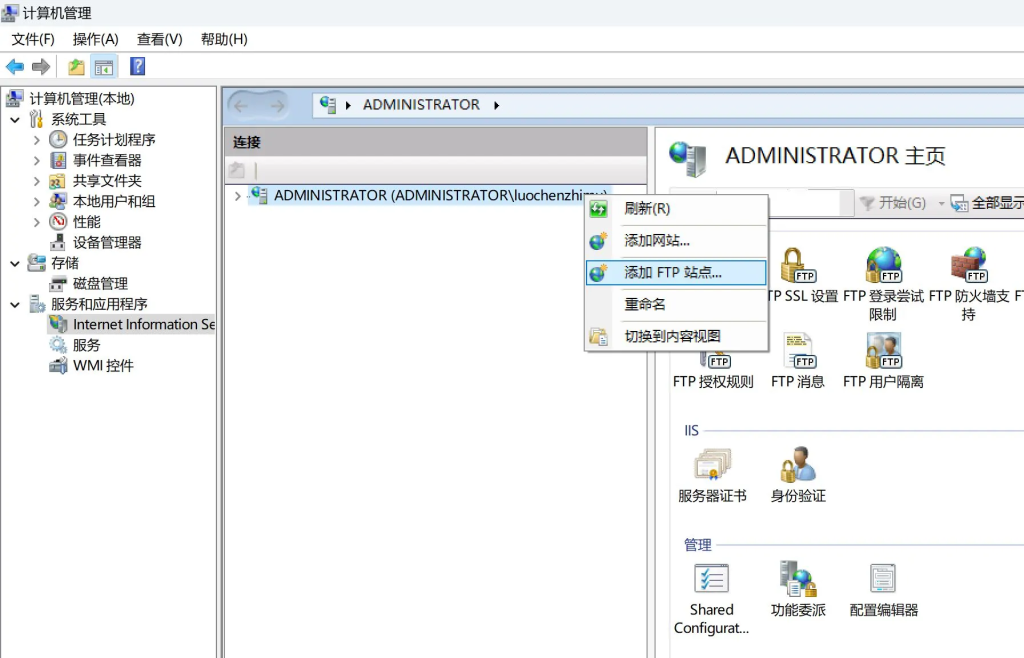Screen dimensions: 1024x658
Task: Expand the 事件查看器 node chevron
Action: click(37, 161)
